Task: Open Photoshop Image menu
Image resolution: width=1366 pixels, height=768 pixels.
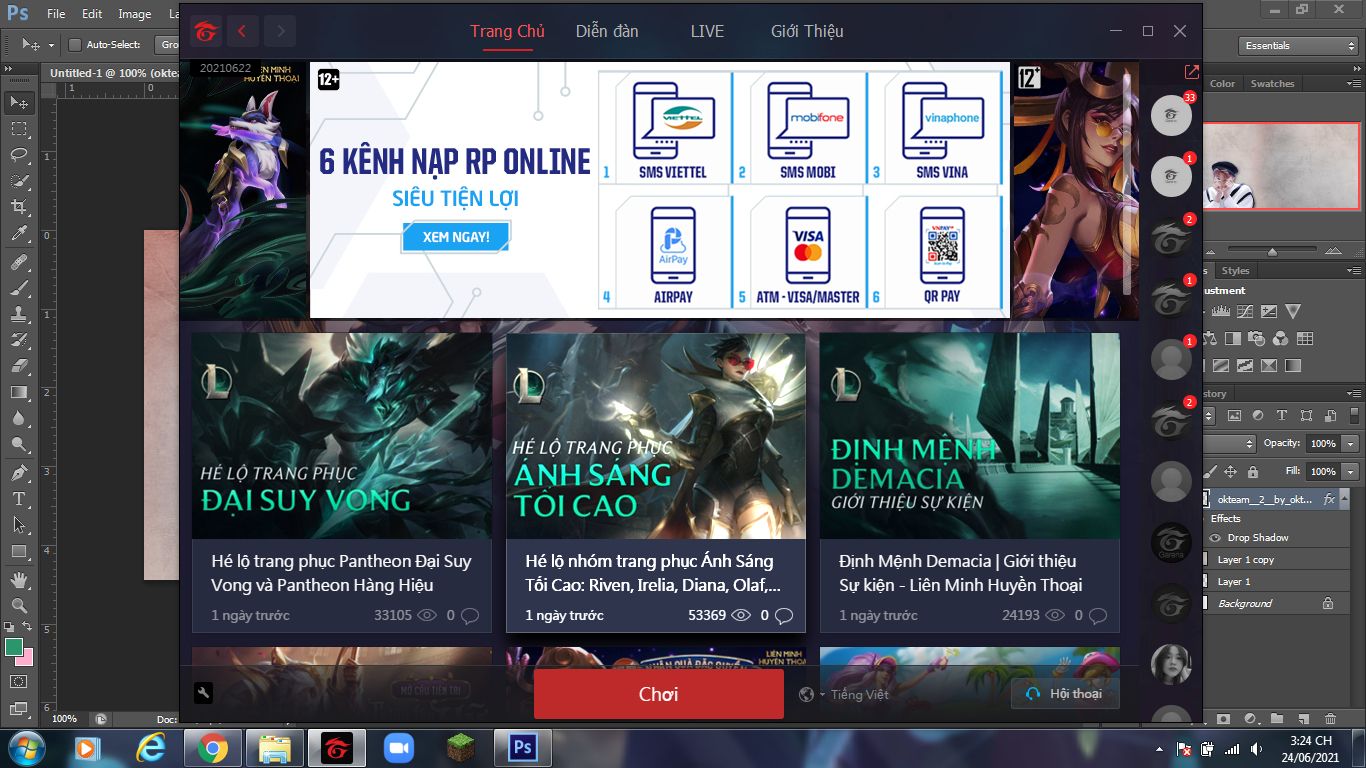Action: tap(135, 14)
